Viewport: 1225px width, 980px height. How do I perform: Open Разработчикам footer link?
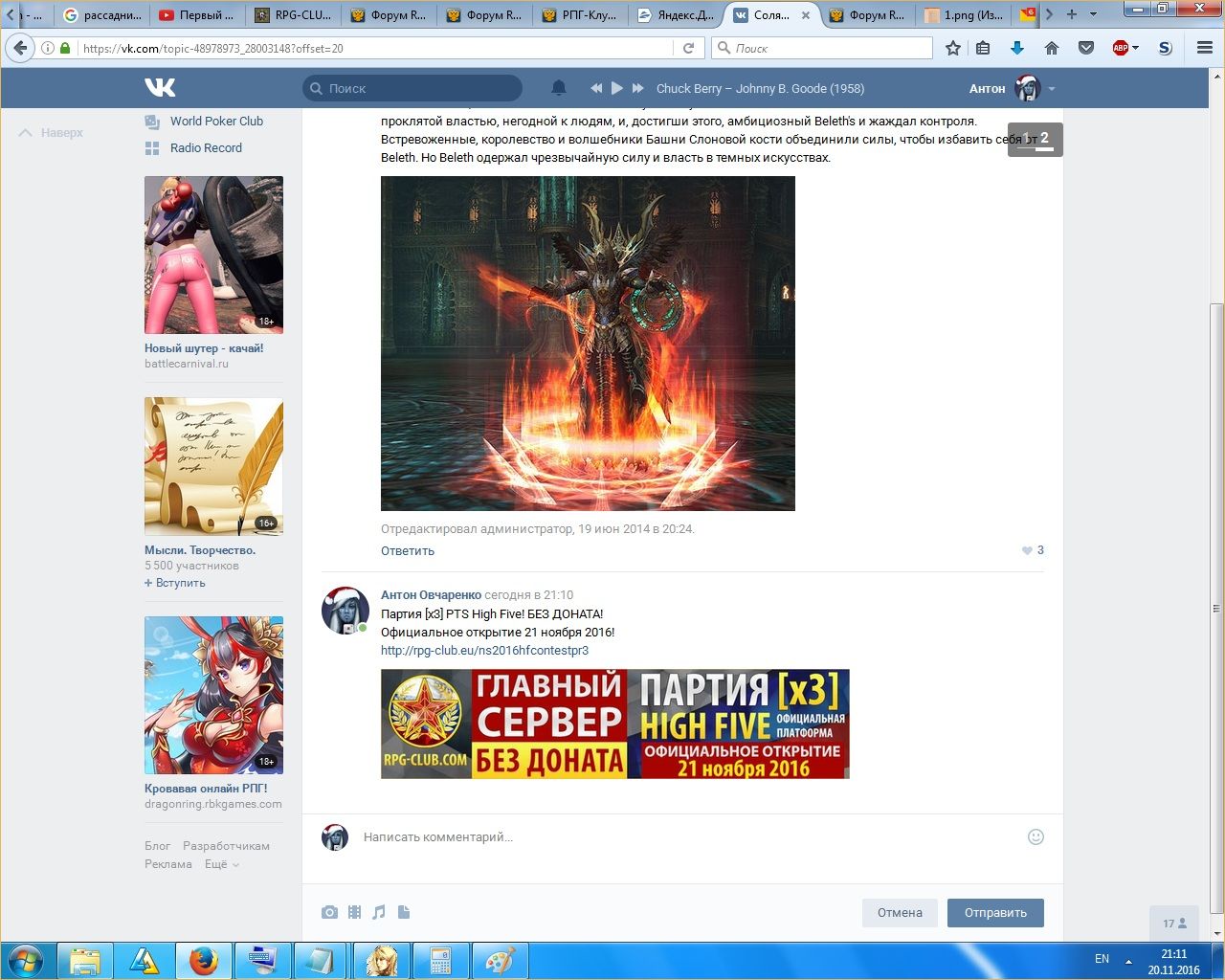pos(226,846)
